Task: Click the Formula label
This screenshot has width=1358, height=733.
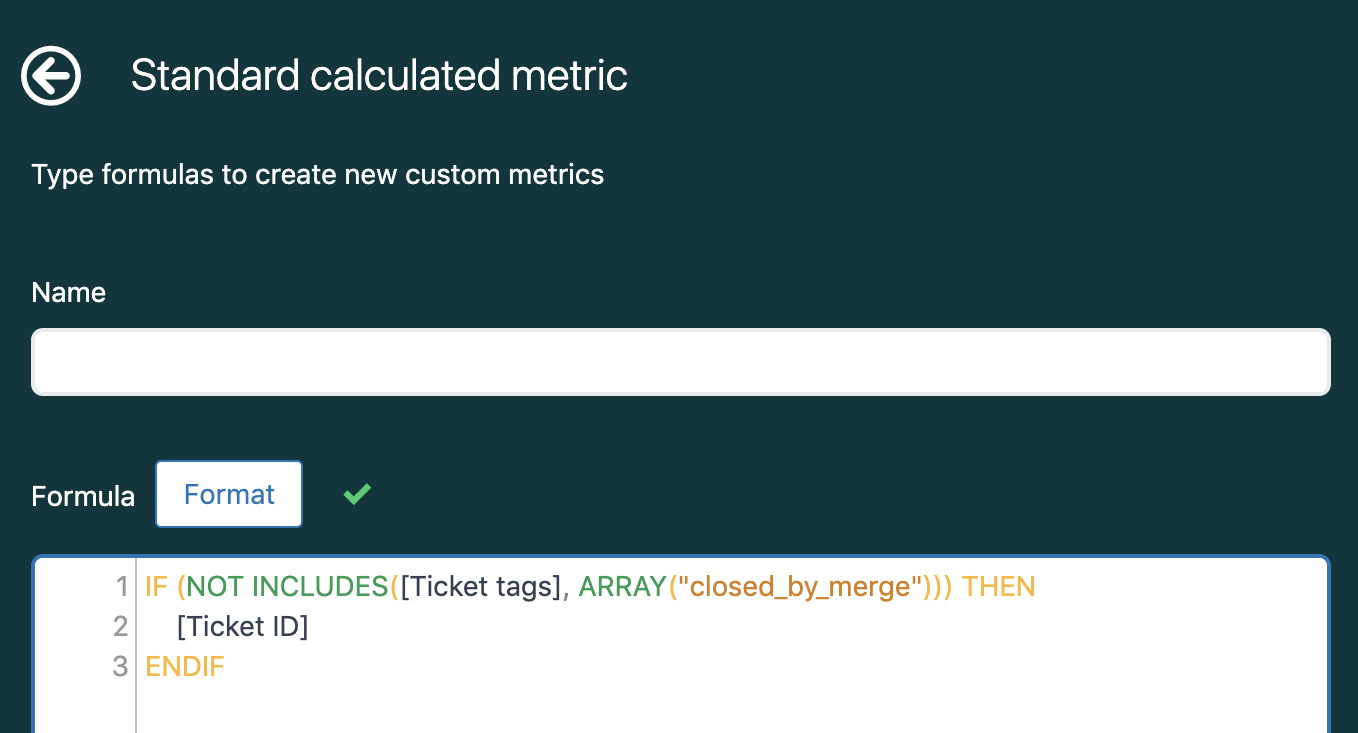Action: [x=83, y=496]
